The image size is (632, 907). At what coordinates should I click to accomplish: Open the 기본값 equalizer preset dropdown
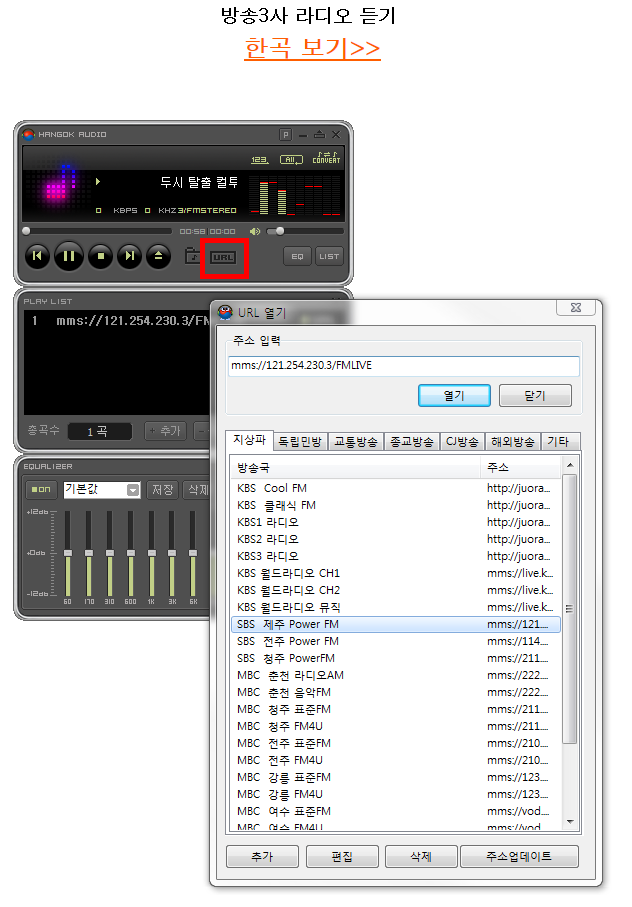(x=133, y=491)
